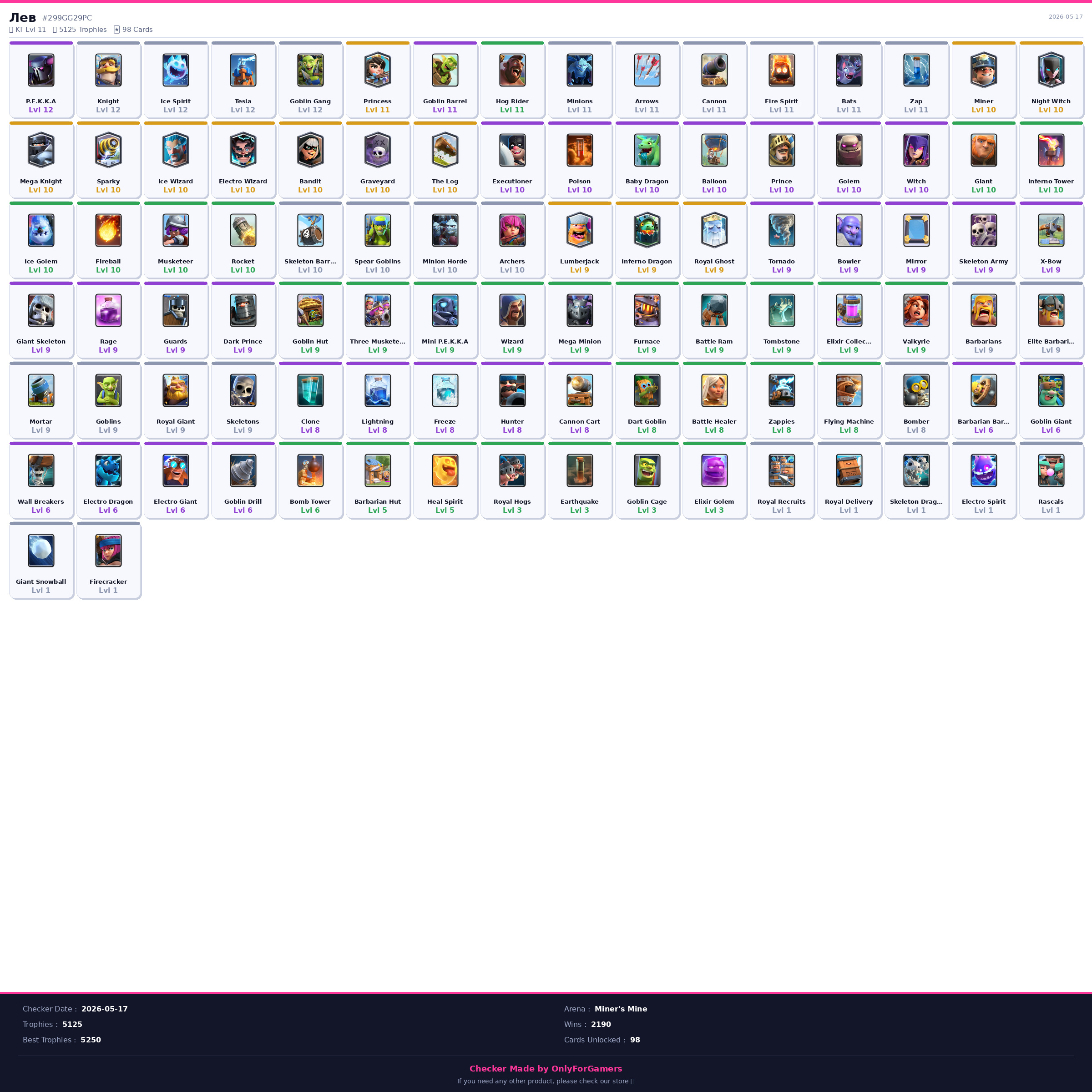The width and height of the screenshot is (1092, 1092).
Task: Select the Wall Breakers card icon
Action: (x=40, y=470)
